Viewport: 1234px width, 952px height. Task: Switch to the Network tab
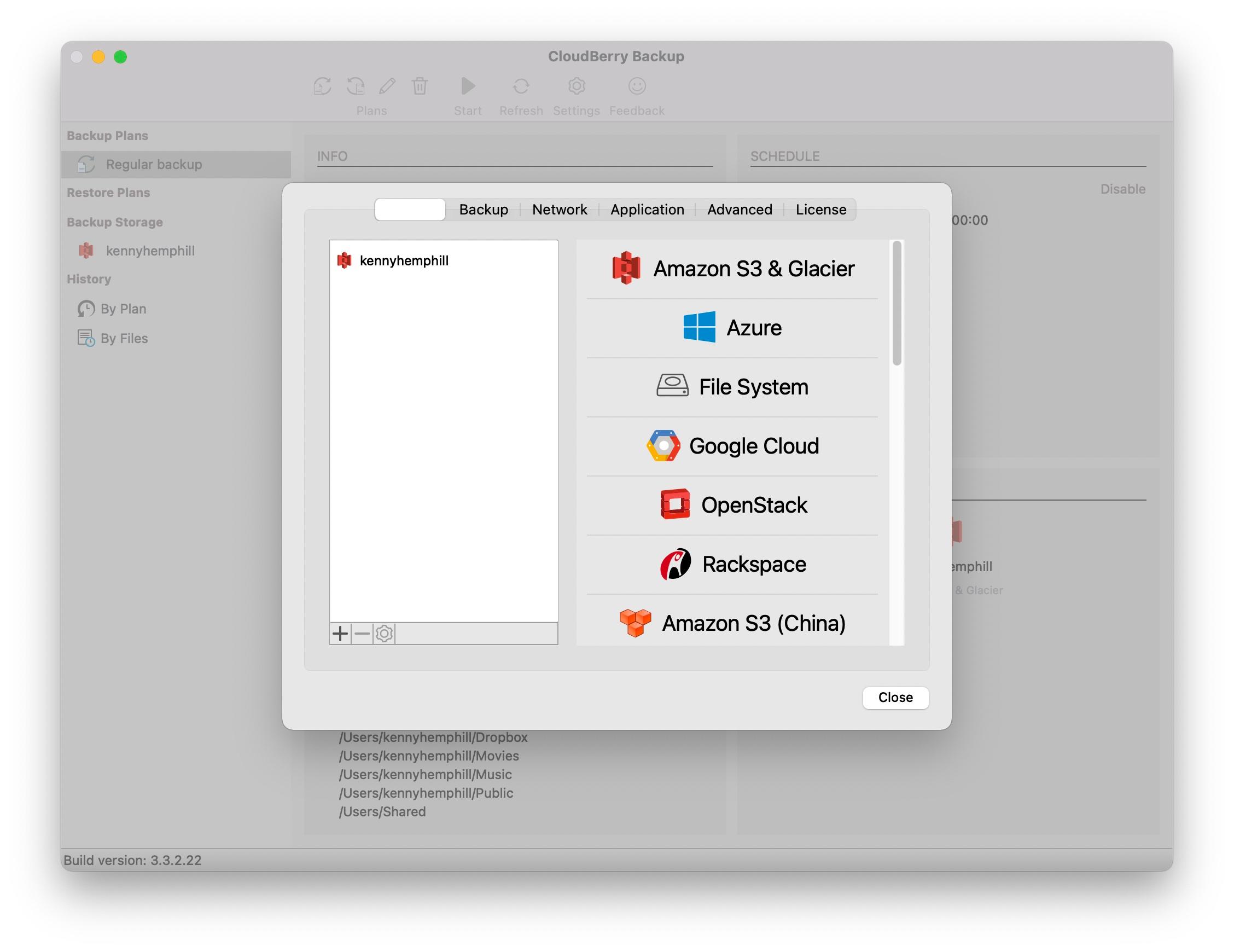pyautogui.click(x=560, y=209)
